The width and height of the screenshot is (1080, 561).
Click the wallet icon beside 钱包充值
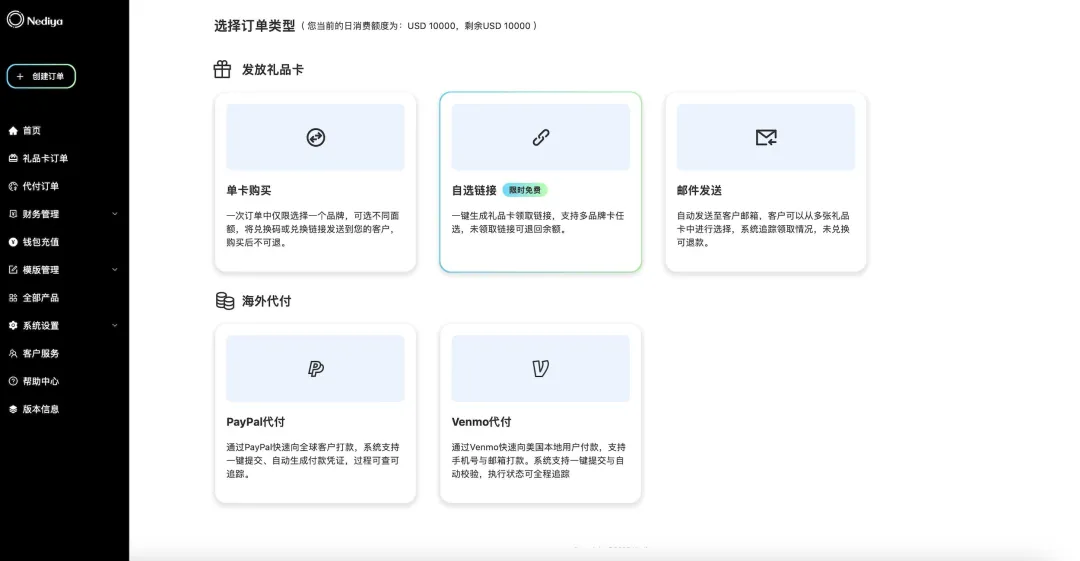pyautogui.click(x=13, y=242)
